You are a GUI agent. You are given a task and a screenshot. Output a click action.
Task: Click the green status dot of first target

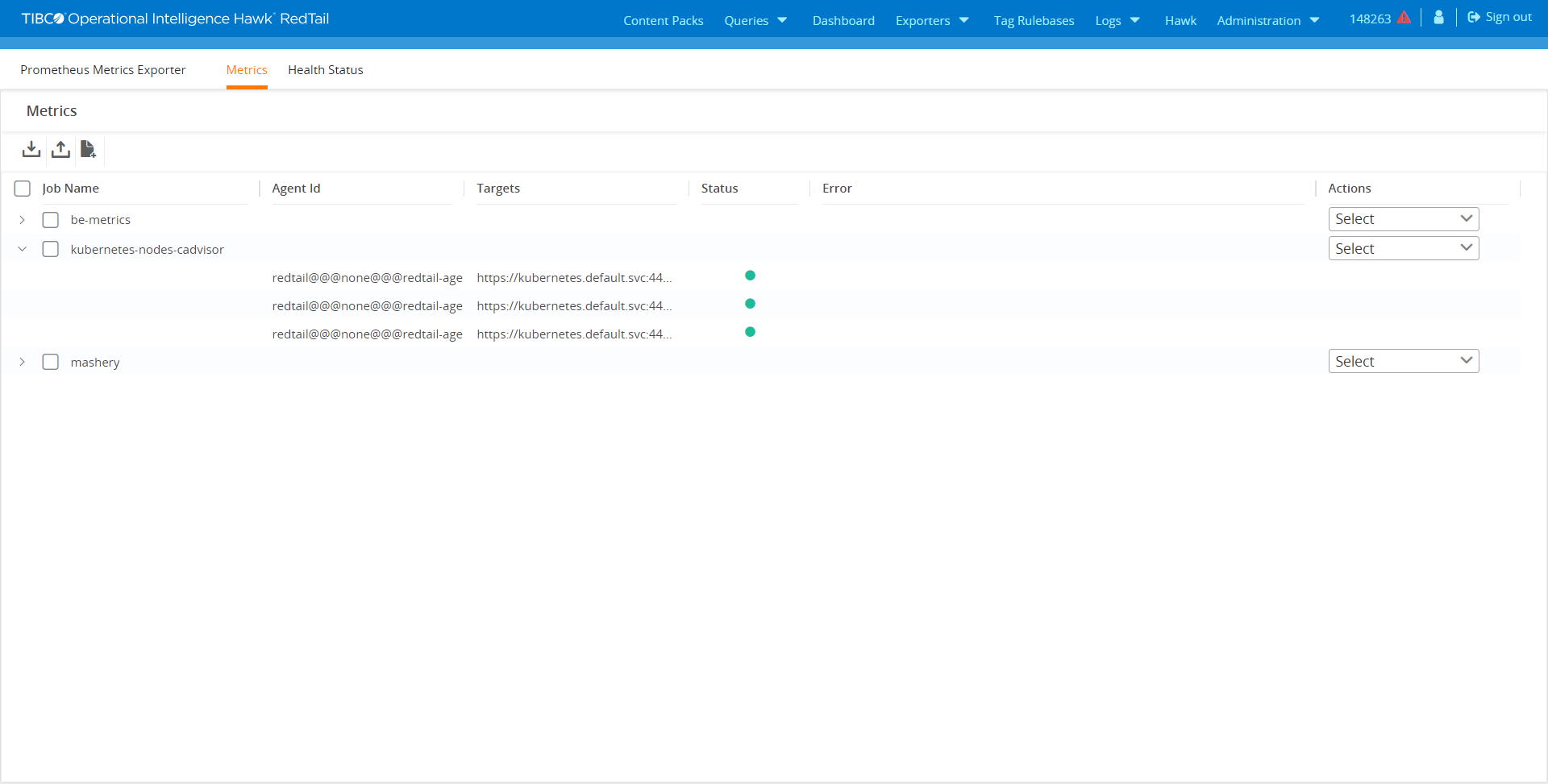pos(750,276)
